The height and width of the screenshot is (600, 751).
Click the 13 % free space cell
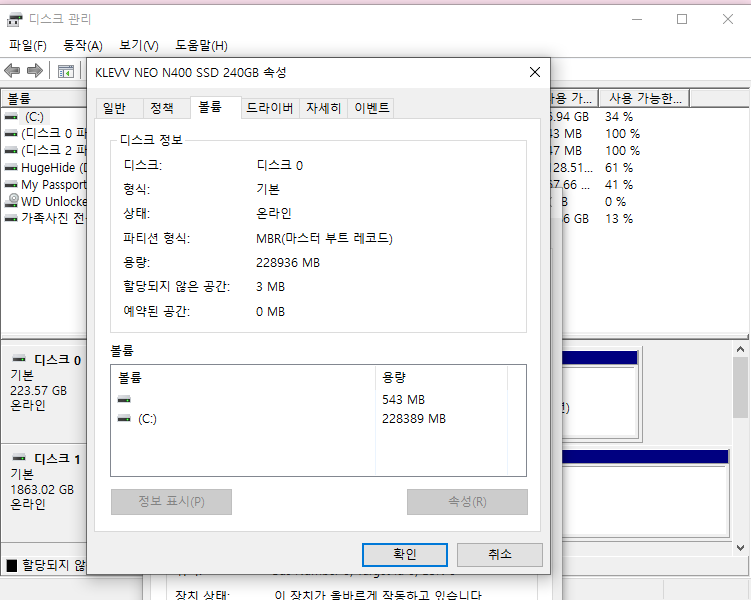[x=619, y=219]
